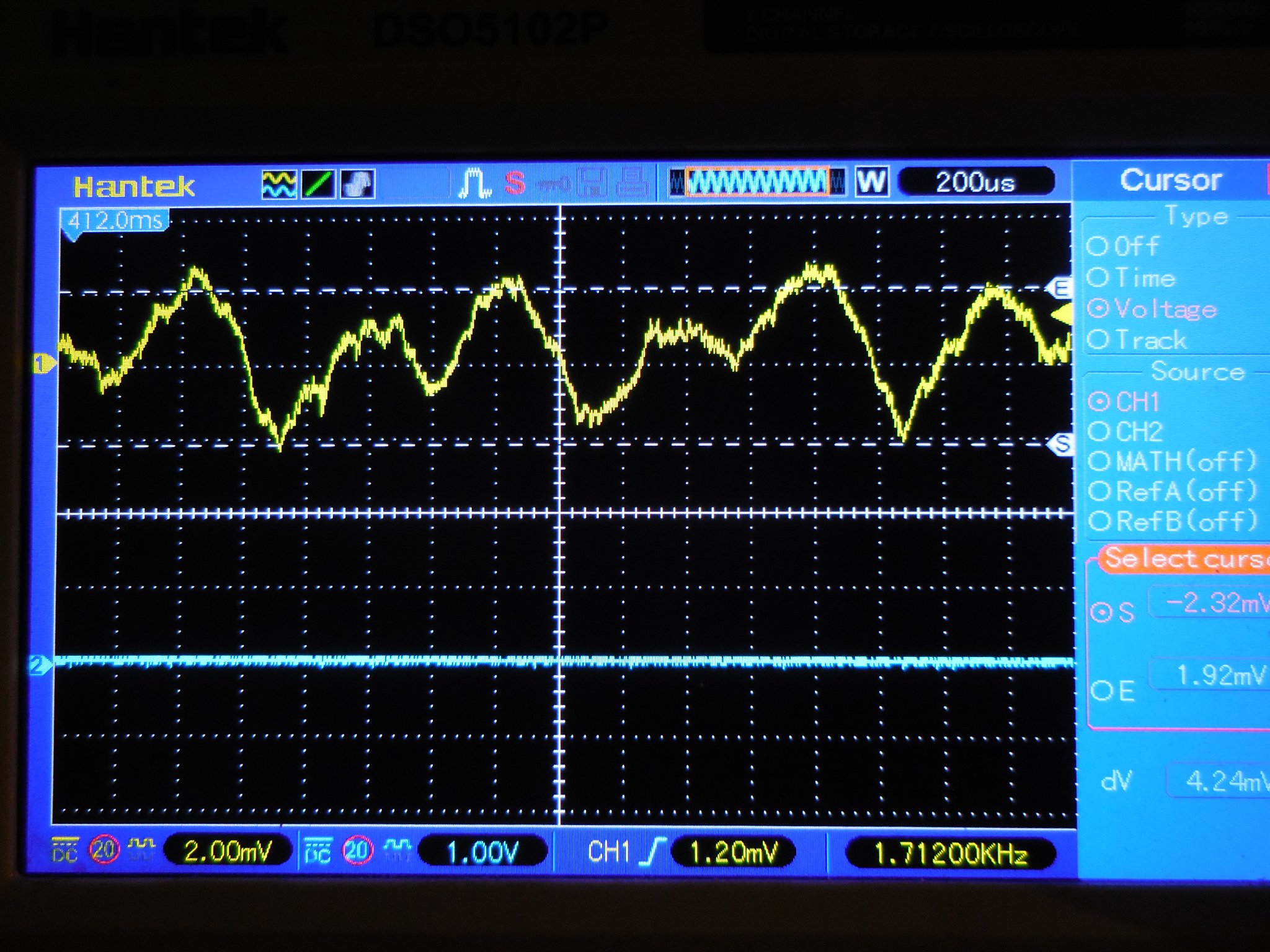The height and width of the screenshot is (952, 1270).
Task: Click the CH1 2.00mV scale readout
Action: (x=228, y=852)
